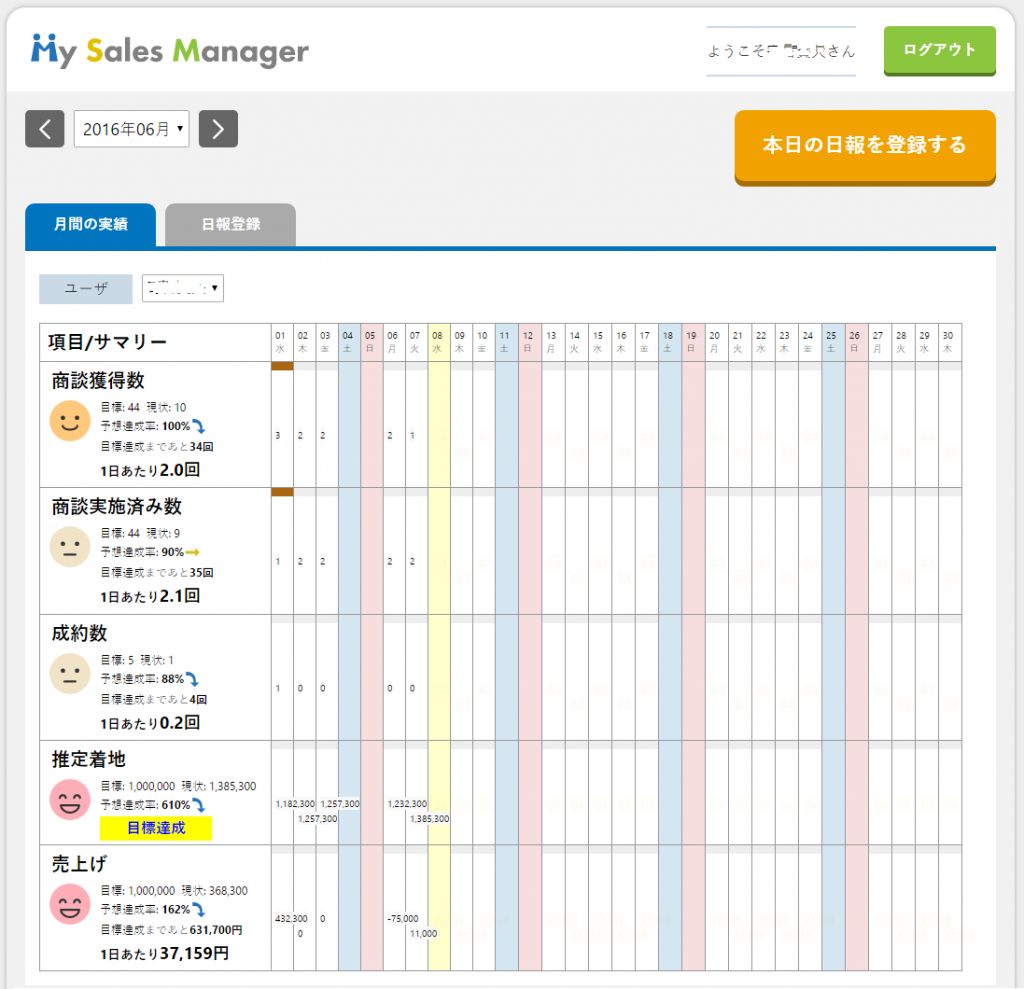Screen dimensions: 1024x989
Task: Select the smiley icon beside 商談獲得数
Action: [69, 421]
